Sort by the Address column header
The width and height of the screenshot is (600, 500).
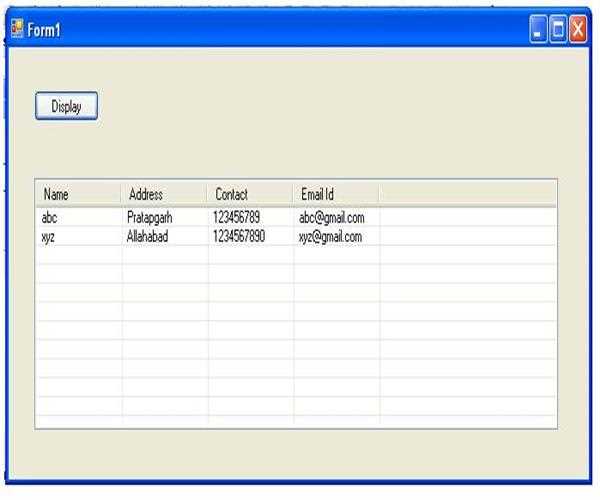pyautogui.click(x=164, y=194)
